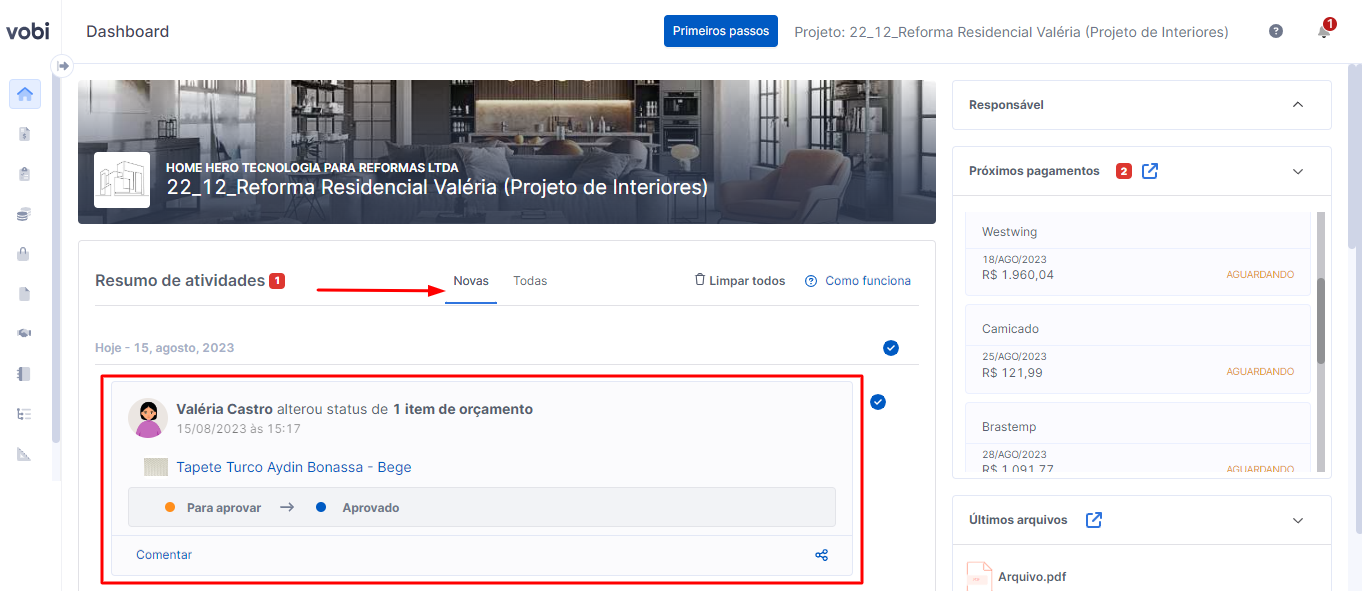Open the Brastemp payment card
The width and height of the screenshot is (1362, 591).
click(x=1137, y=438)
